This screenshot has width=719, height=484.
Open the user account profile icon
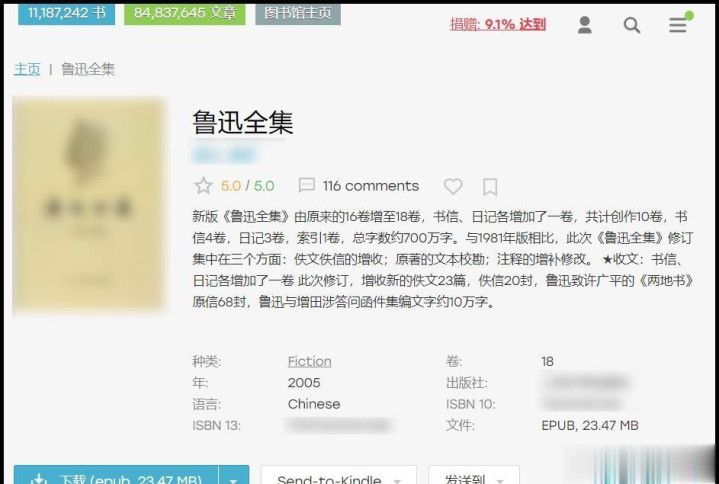584,25
